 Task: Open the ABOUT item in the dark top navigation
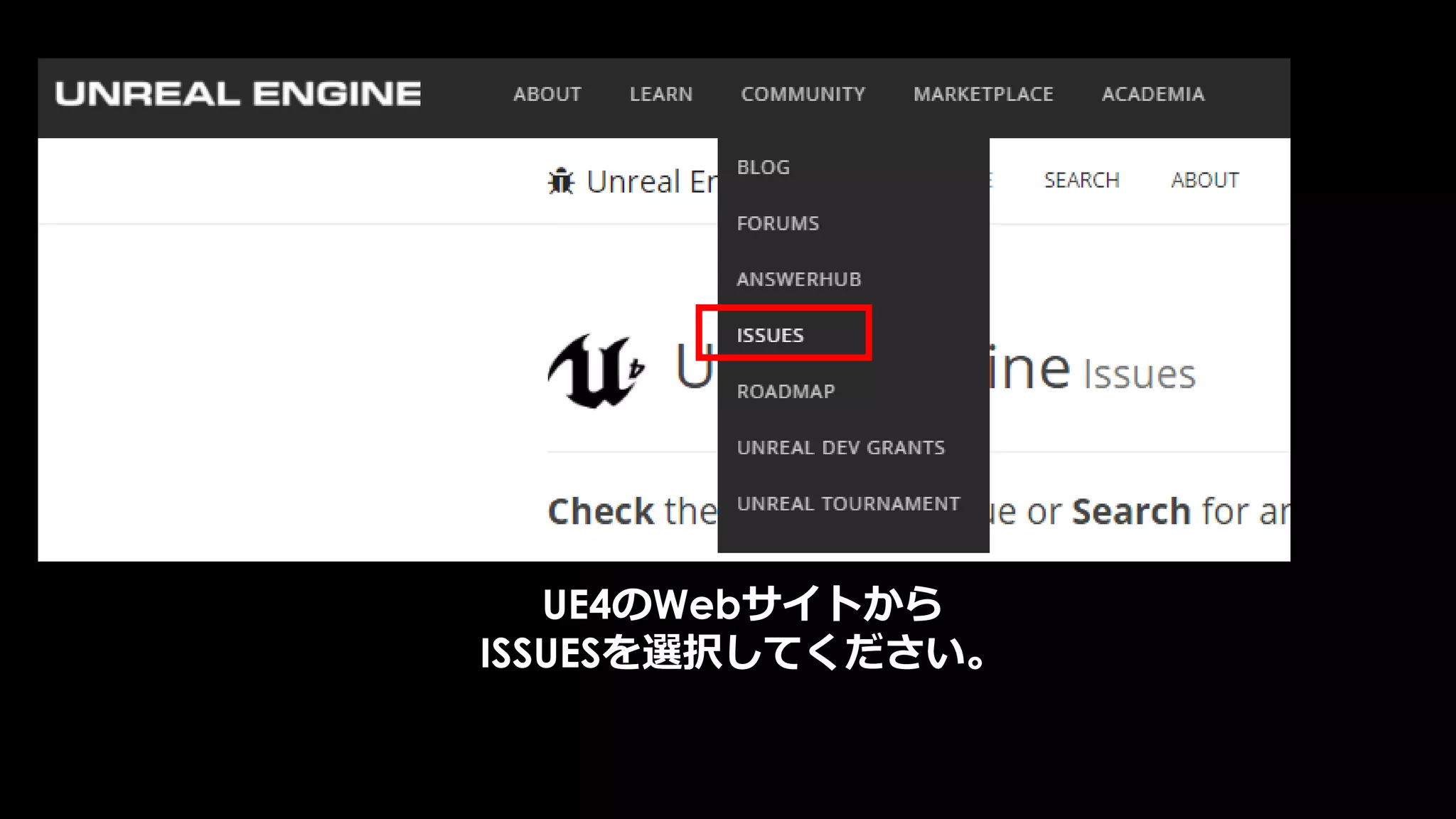click(547, 94)
